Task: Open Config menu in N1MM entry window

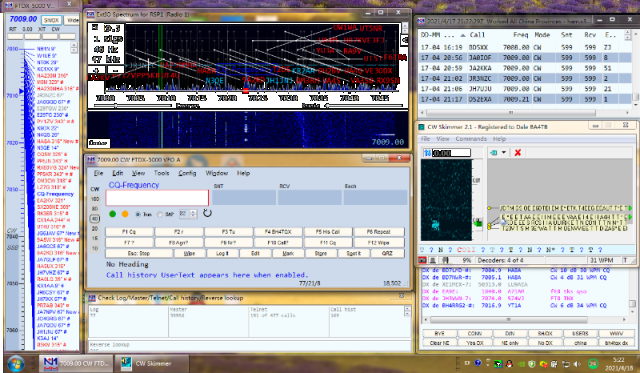Action: pyautogui.click(x=187, y=173)
